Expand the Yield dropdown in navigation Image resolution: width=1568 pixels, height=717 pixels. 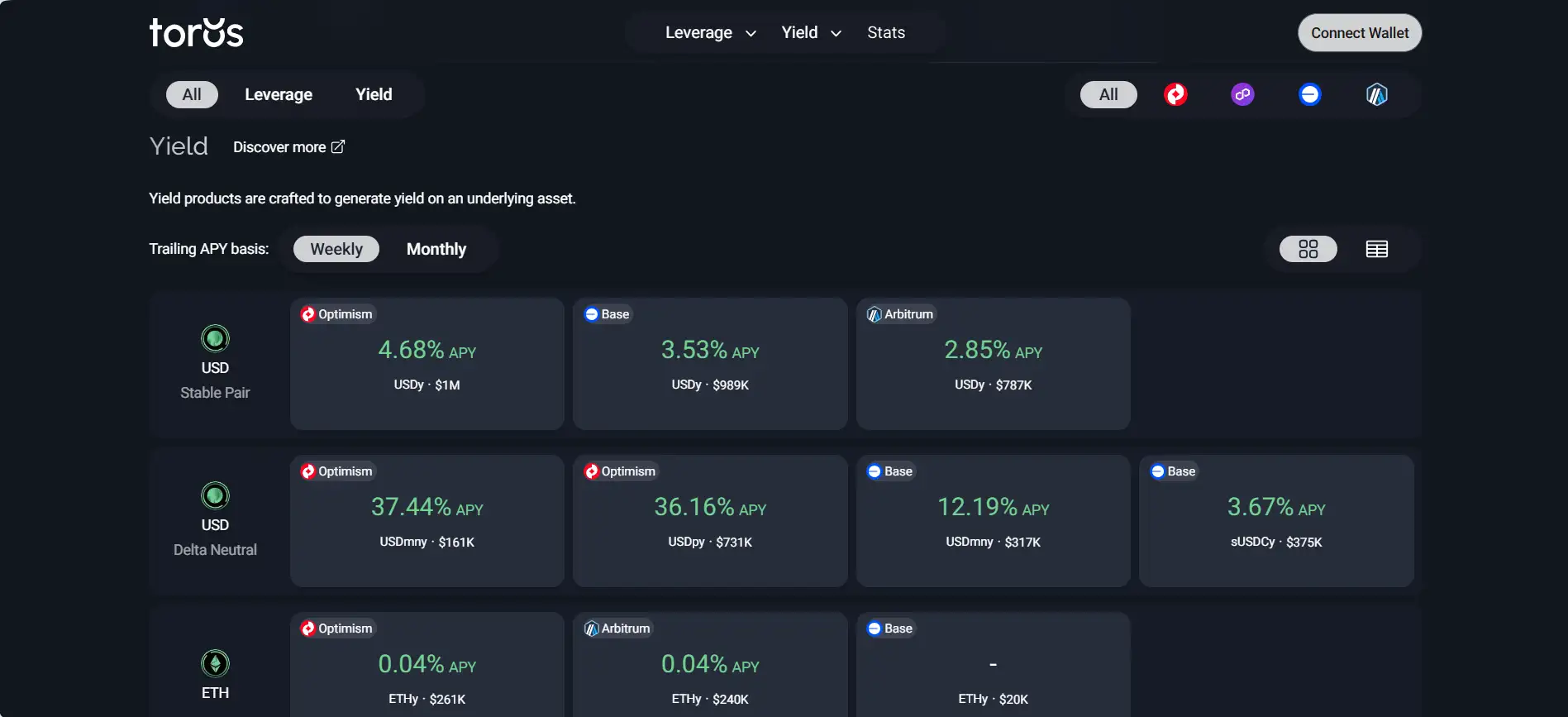click(811, 33)
